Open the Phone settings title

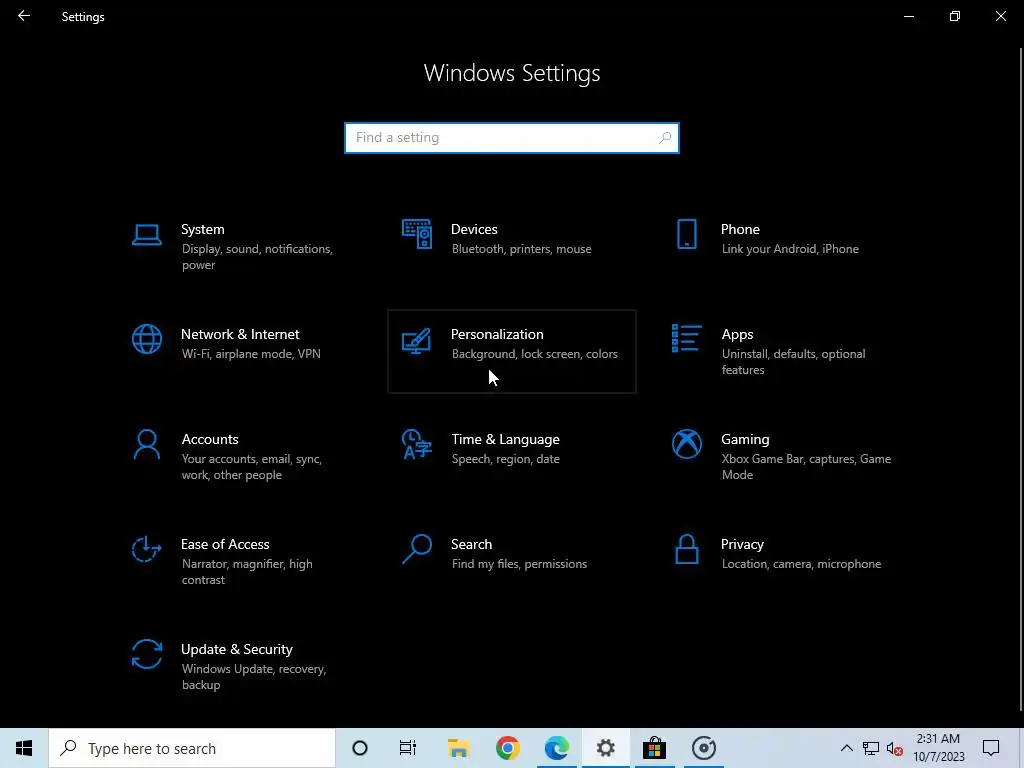coord(740,229)
